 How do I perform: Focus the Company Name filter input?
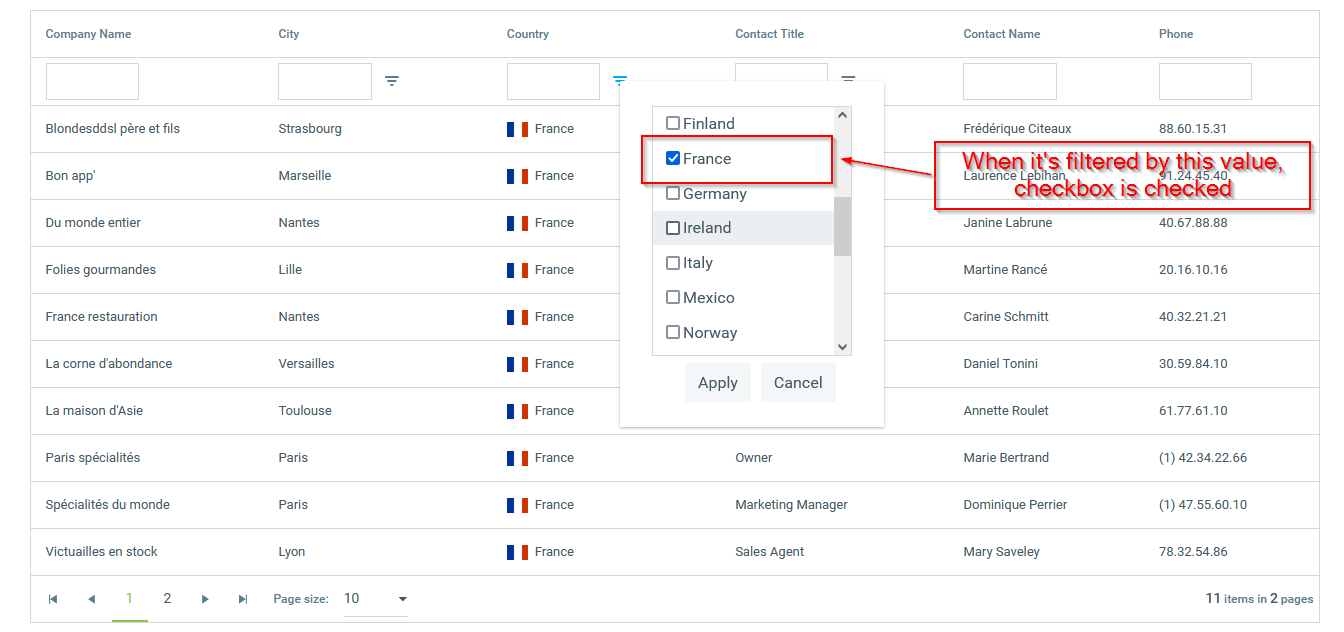click(92, 82)
